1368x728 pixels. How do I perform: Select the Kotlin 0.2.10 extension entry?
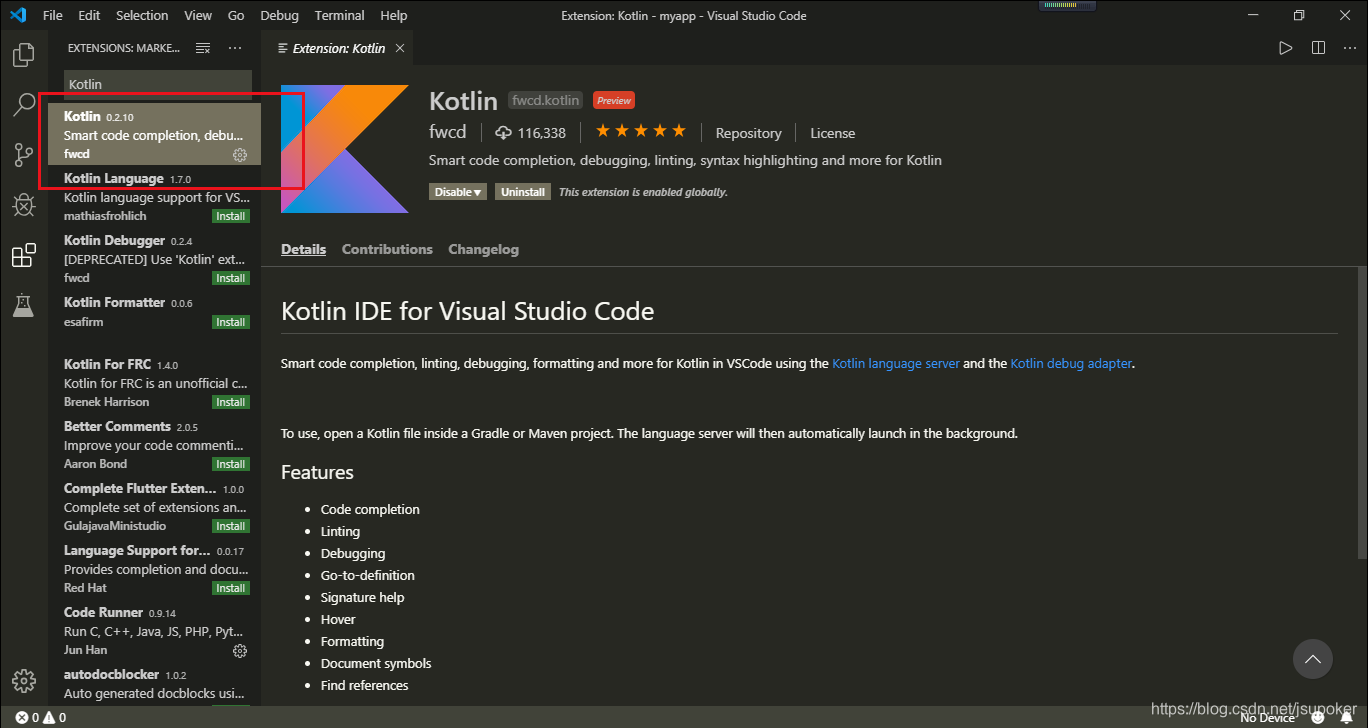point(155,134)
